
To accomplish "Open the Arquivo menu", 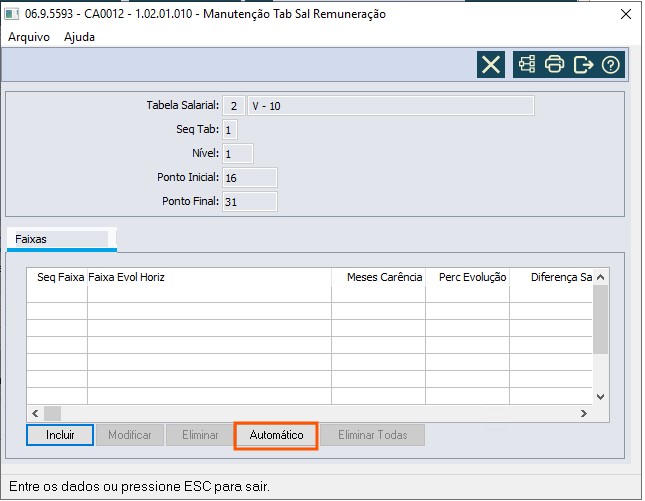I will click(x=29, y=37).
